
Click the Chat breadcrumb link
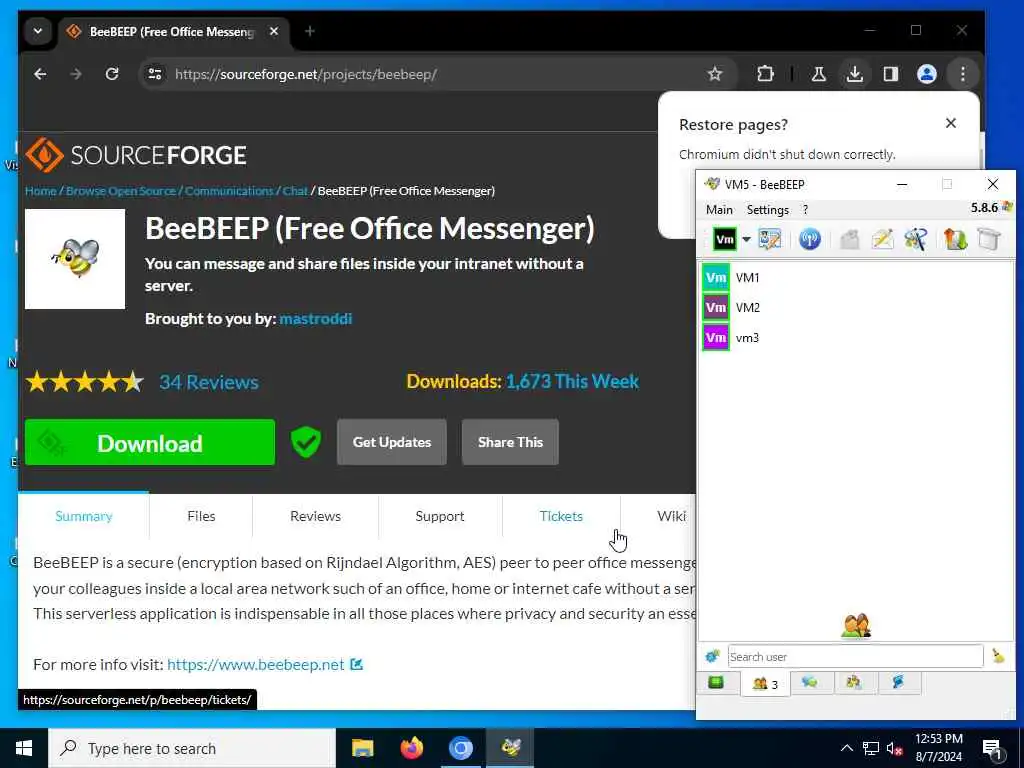tap(295, 191)
